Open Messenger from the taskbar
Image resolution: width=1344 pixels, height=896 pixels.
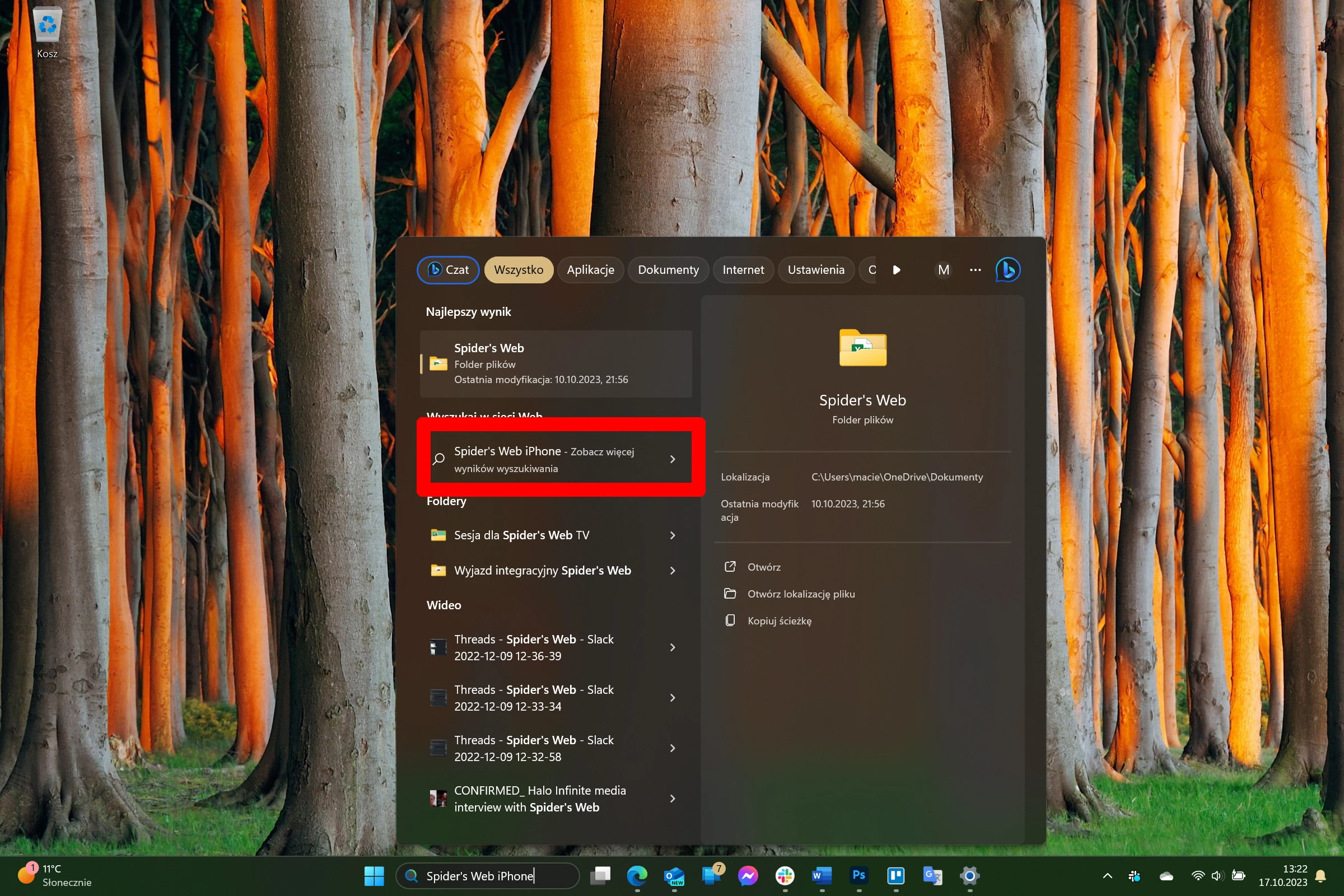click(748, 875)
